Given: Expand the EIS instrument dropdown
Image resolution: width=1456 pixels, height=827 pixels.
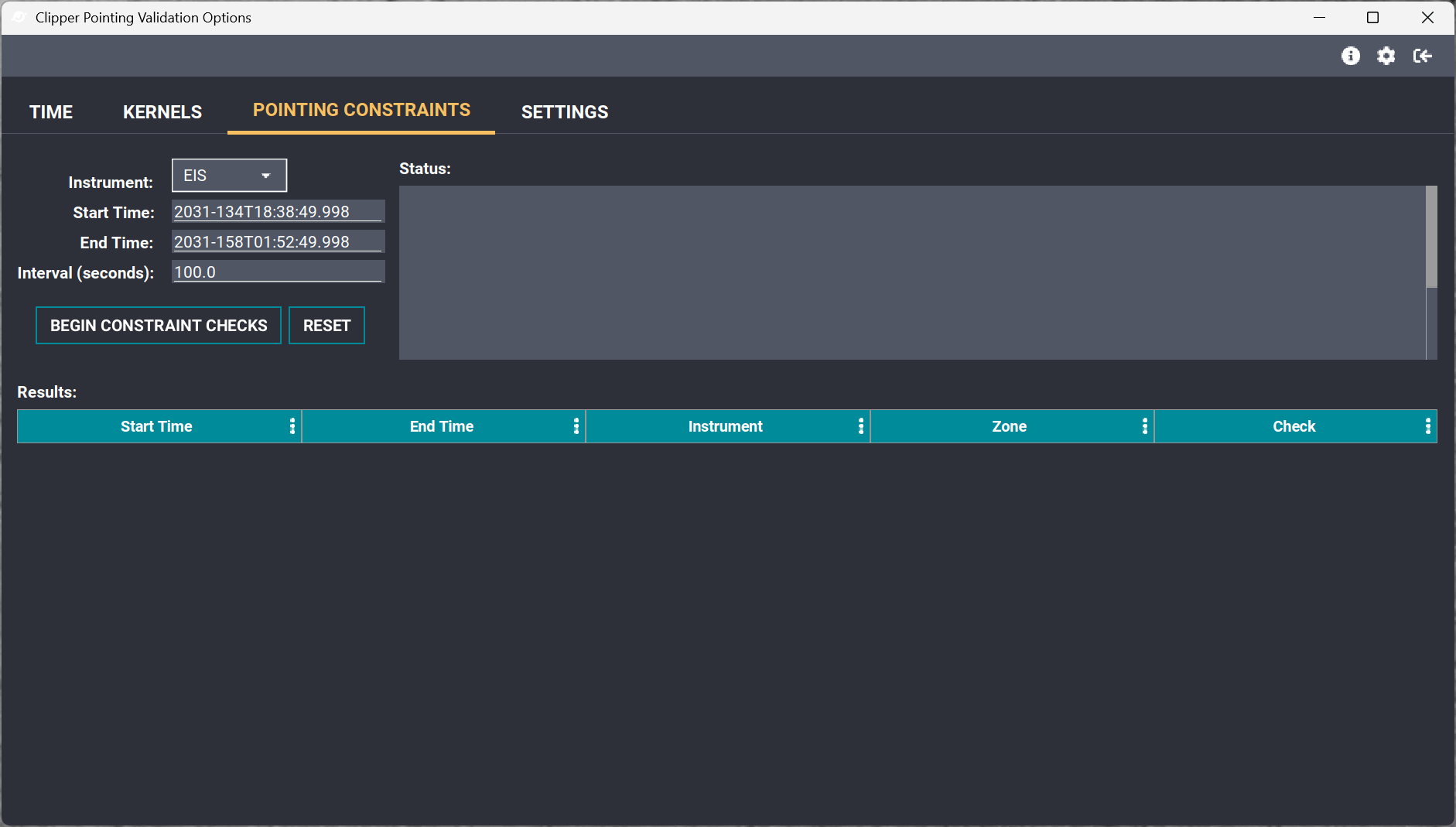Looking at the screenshot, I should click(x=229, y=176).
